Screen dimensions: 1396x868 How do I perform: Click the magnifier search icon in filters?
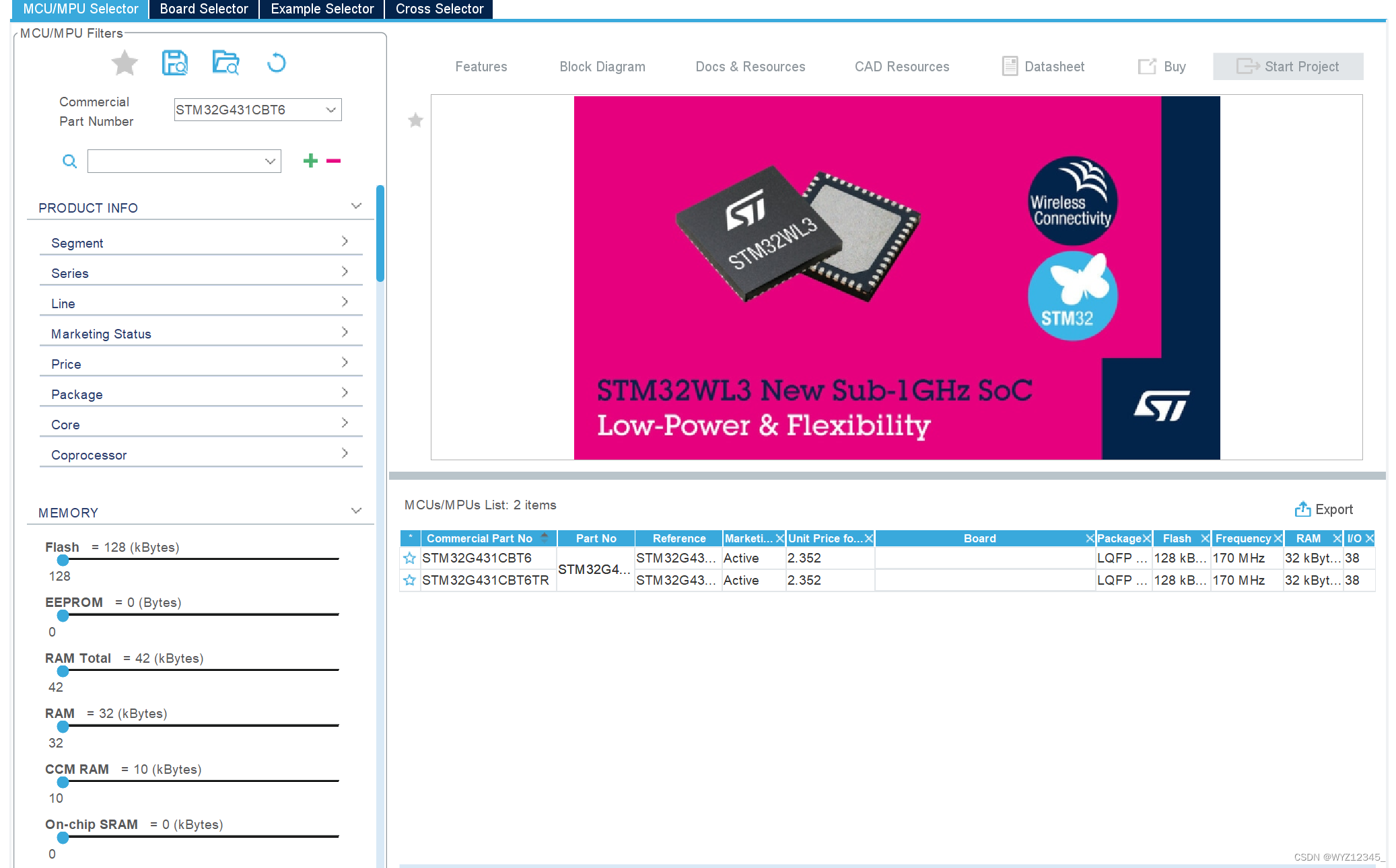point(69,161)
